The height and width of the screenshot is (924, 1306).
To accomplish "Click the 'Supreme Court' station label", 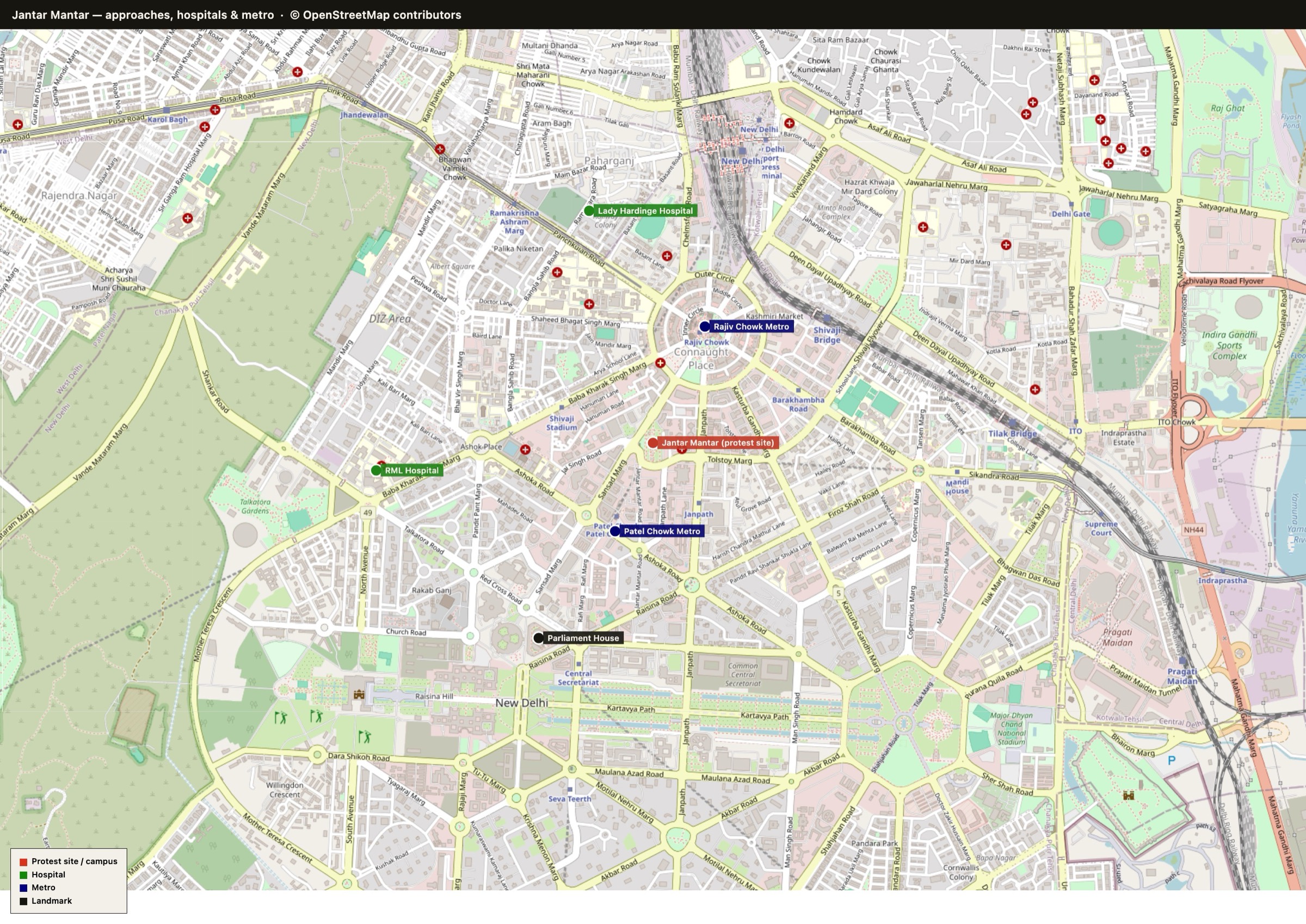I will [x=1101, y=529].
